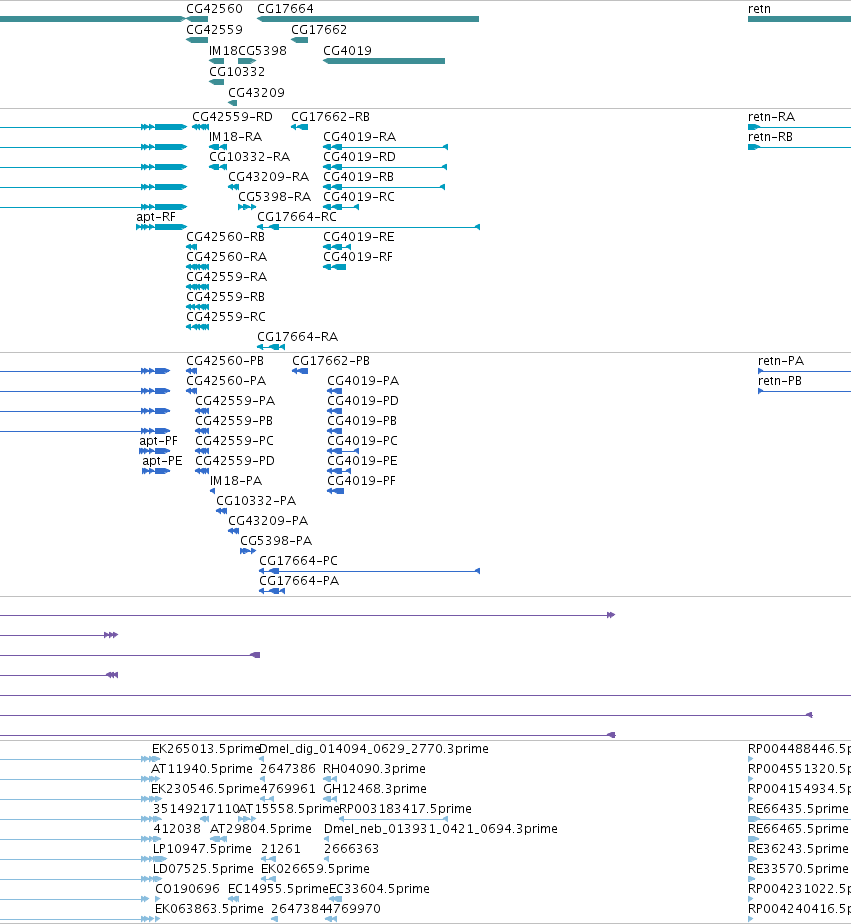The width and height of the screenshot is (851, 924).
Task: Click EST LP10947.5prime
Action: coord(202,849)
